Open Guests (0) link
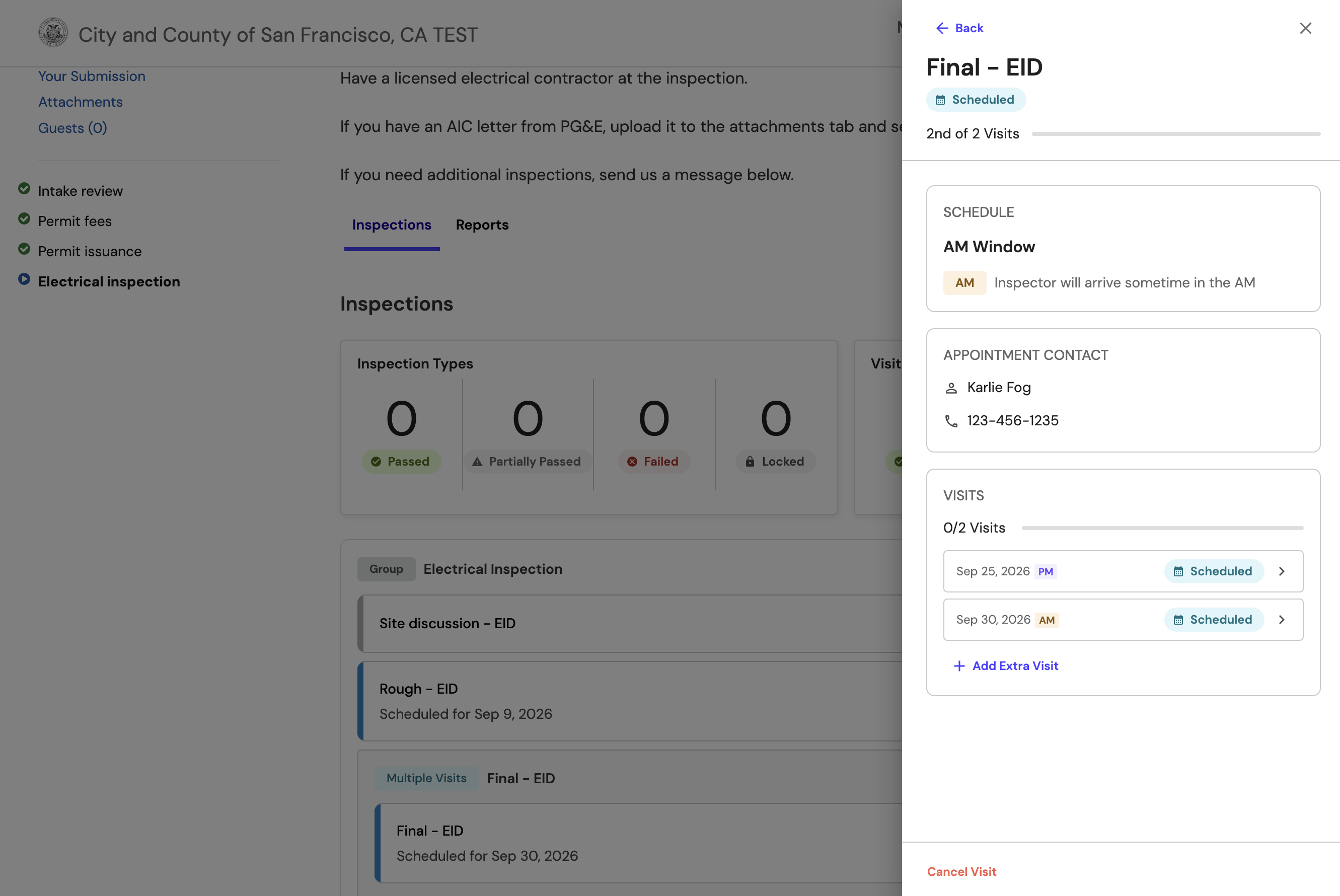Screen dimensions: 1340x896 click(x=72, y=128)
